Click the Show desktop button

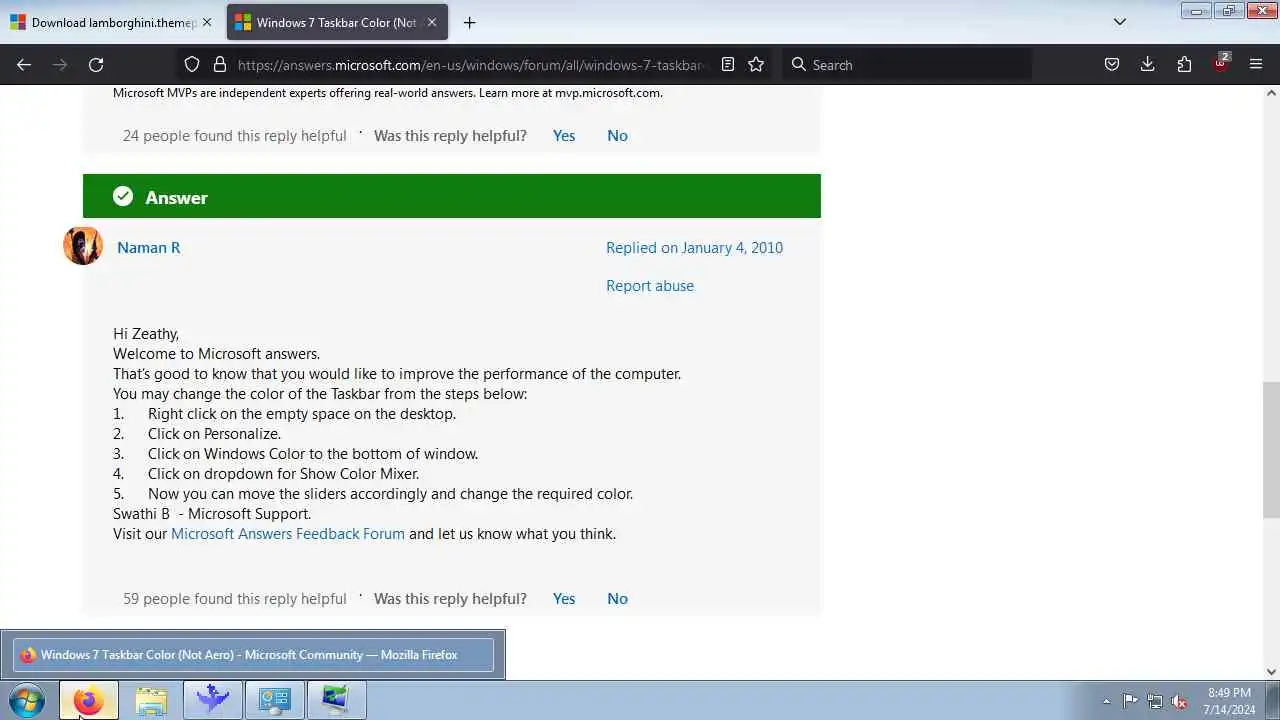pos(1272,701)
